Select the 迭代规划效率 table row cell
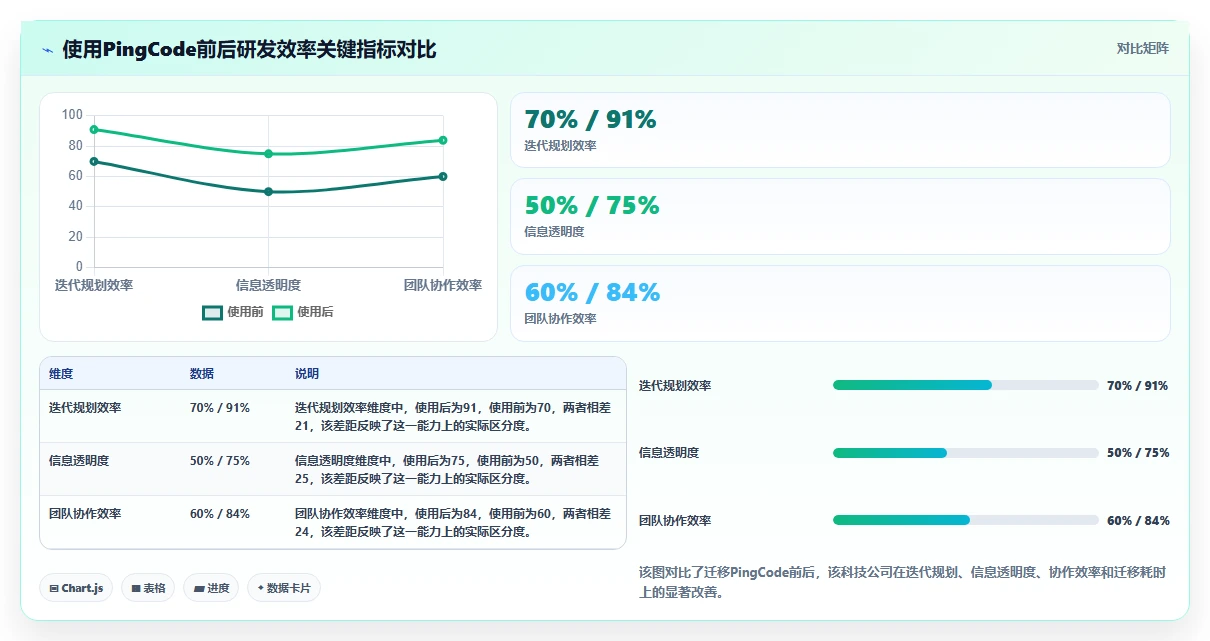Viewport: 1210px width, 641px height. coord(85,407)
